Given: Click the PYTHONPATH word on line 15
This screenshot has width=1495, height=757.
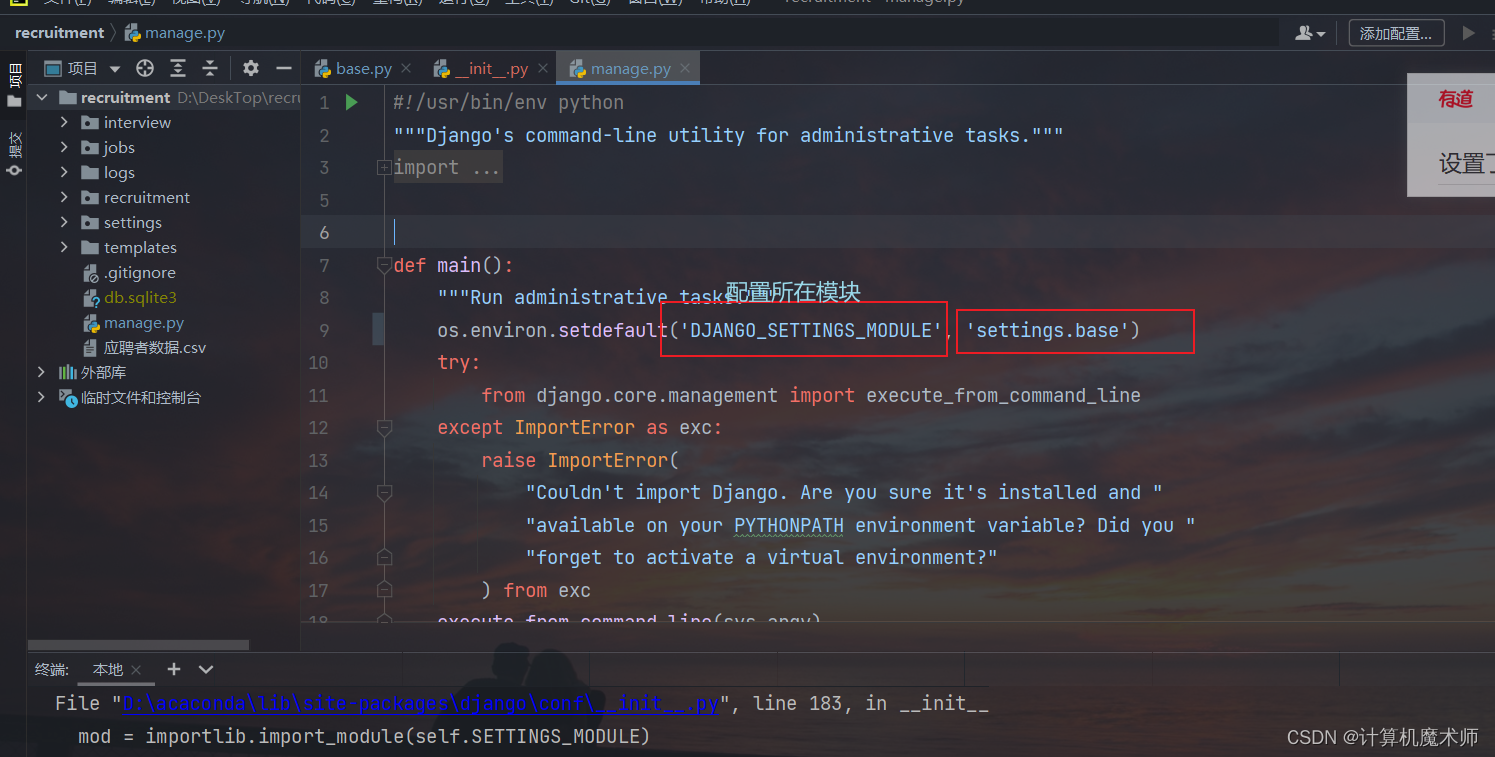Looking at the screenshot, I should tap(789, 525).
